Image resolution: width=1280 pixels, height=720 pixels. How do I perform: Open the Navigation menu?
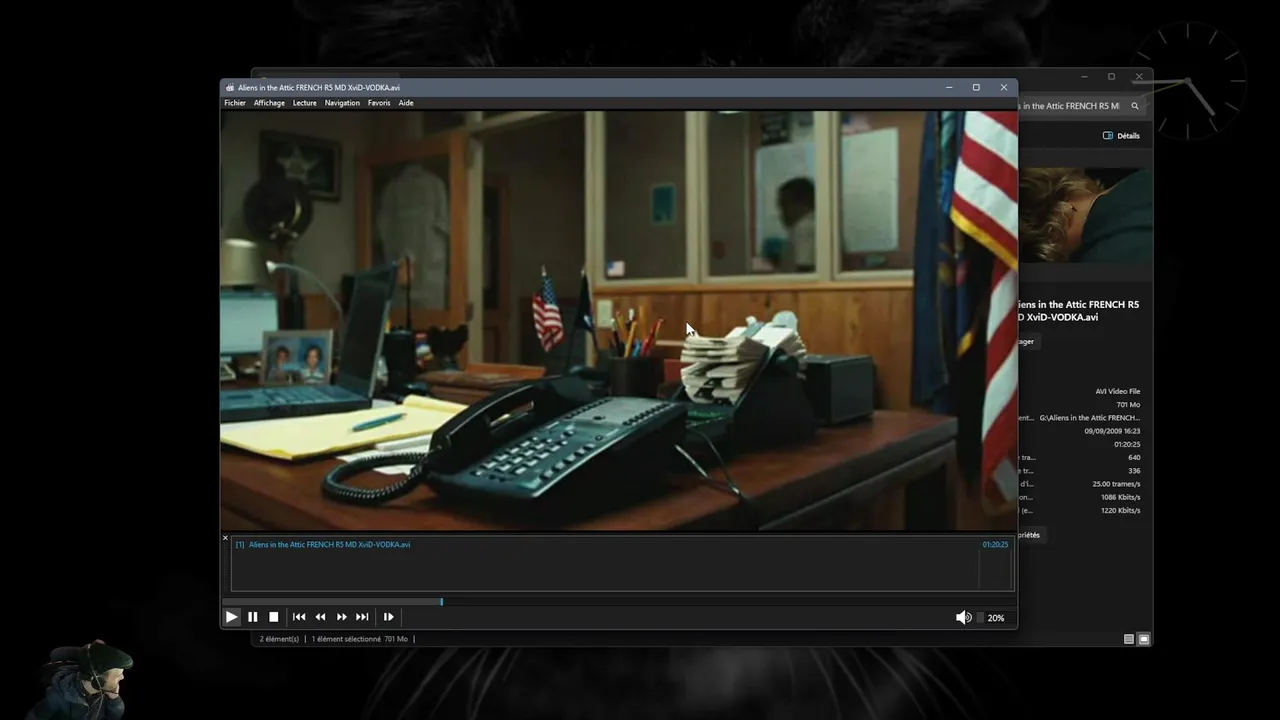click(x=342, y=103)
